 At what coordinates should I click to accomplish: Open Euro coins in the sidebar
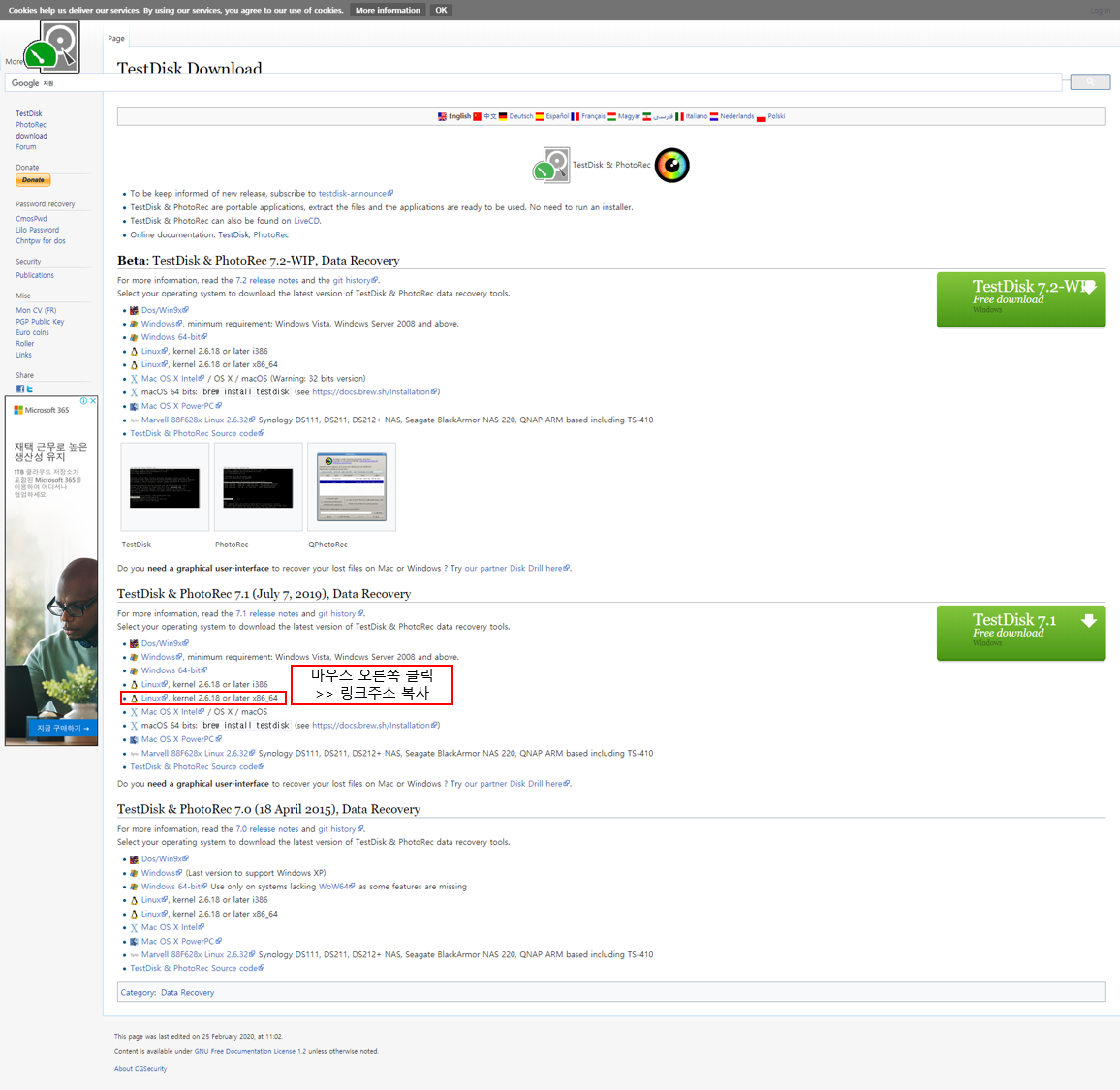[32, 333]
